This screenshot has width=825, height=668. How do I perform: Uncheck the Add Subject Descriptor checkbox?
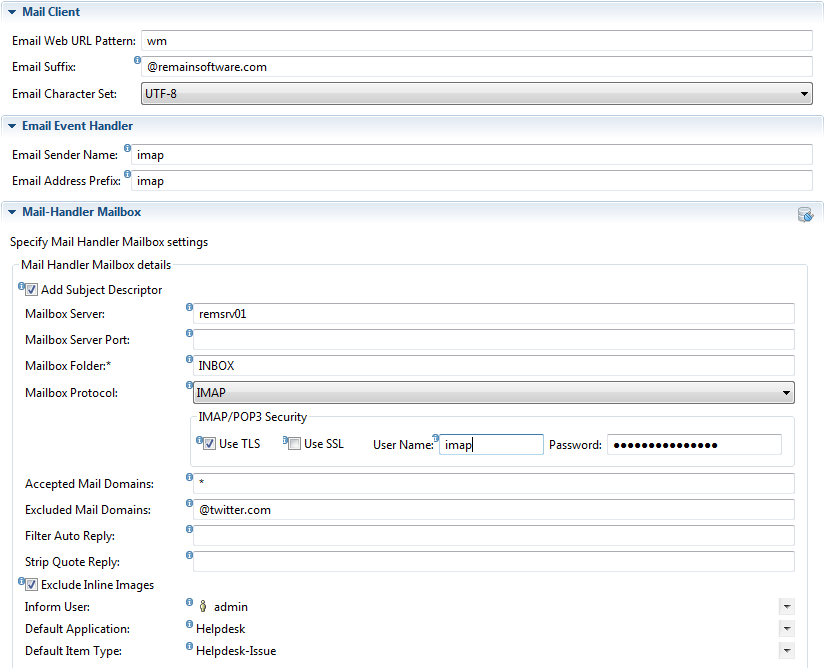point(32,290)
